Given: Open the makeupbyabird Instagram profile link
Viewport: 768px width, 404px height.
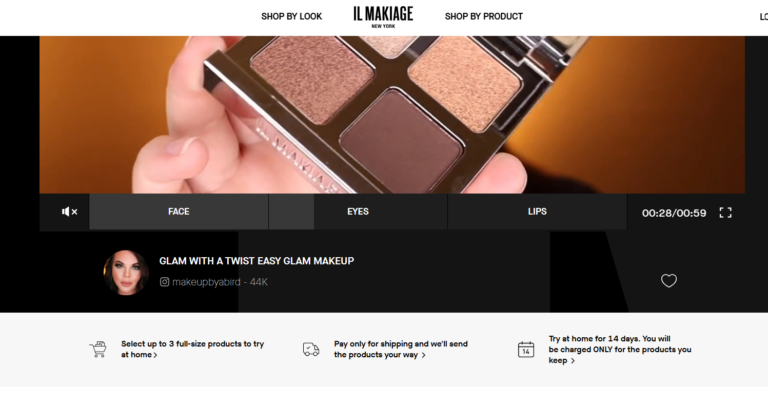Looking at the screenshot, I should click(206, 282).
